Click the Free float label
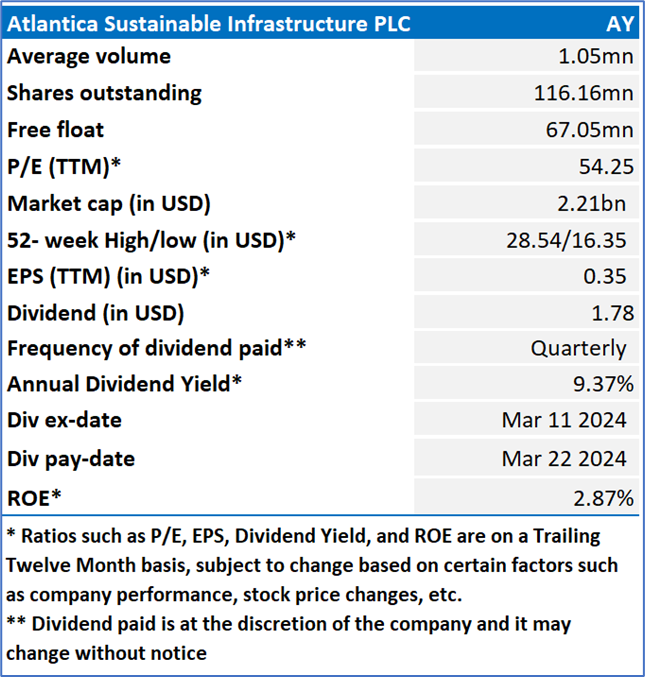The image size is (645, 677). tap(56, 130)
